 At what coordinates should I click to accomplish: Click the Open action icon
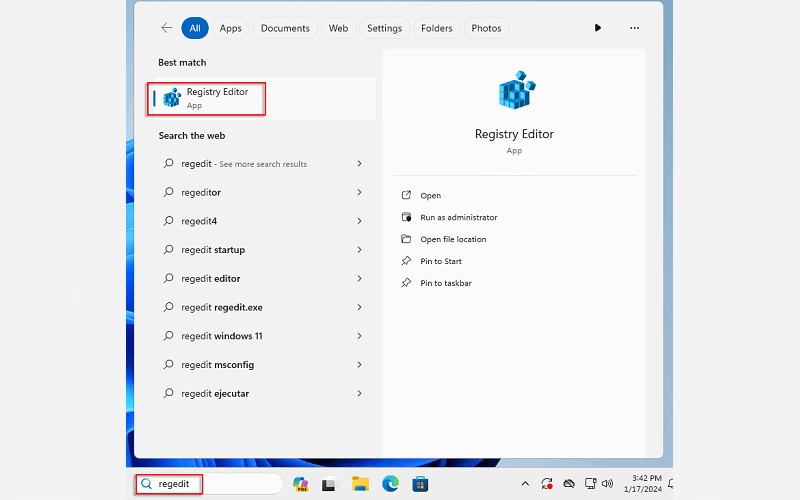[406, 195]
